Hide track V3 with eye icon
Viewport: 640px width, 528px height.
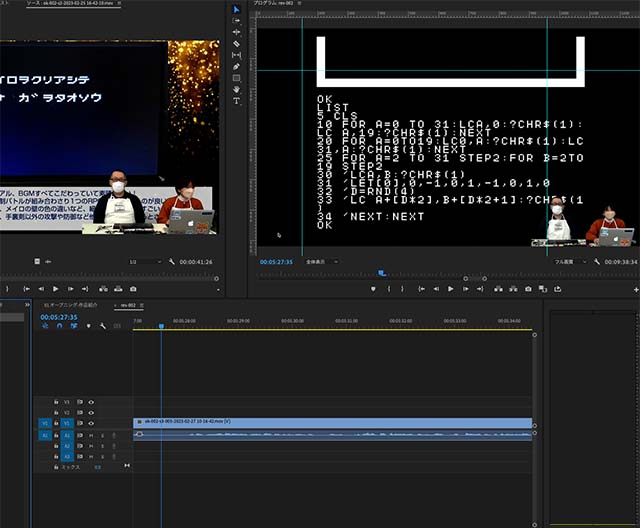coord(91,401)
